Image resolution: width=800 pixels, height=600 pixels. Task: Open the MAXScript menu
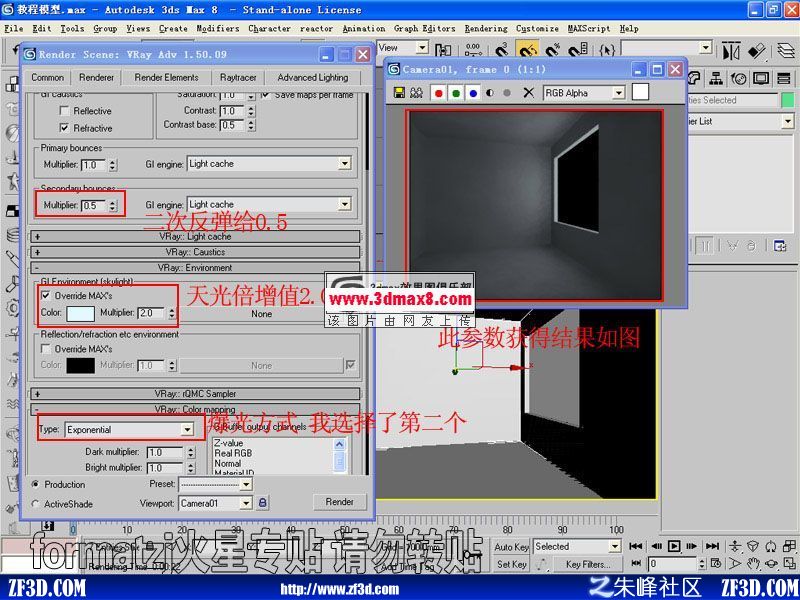click(589, 29)
